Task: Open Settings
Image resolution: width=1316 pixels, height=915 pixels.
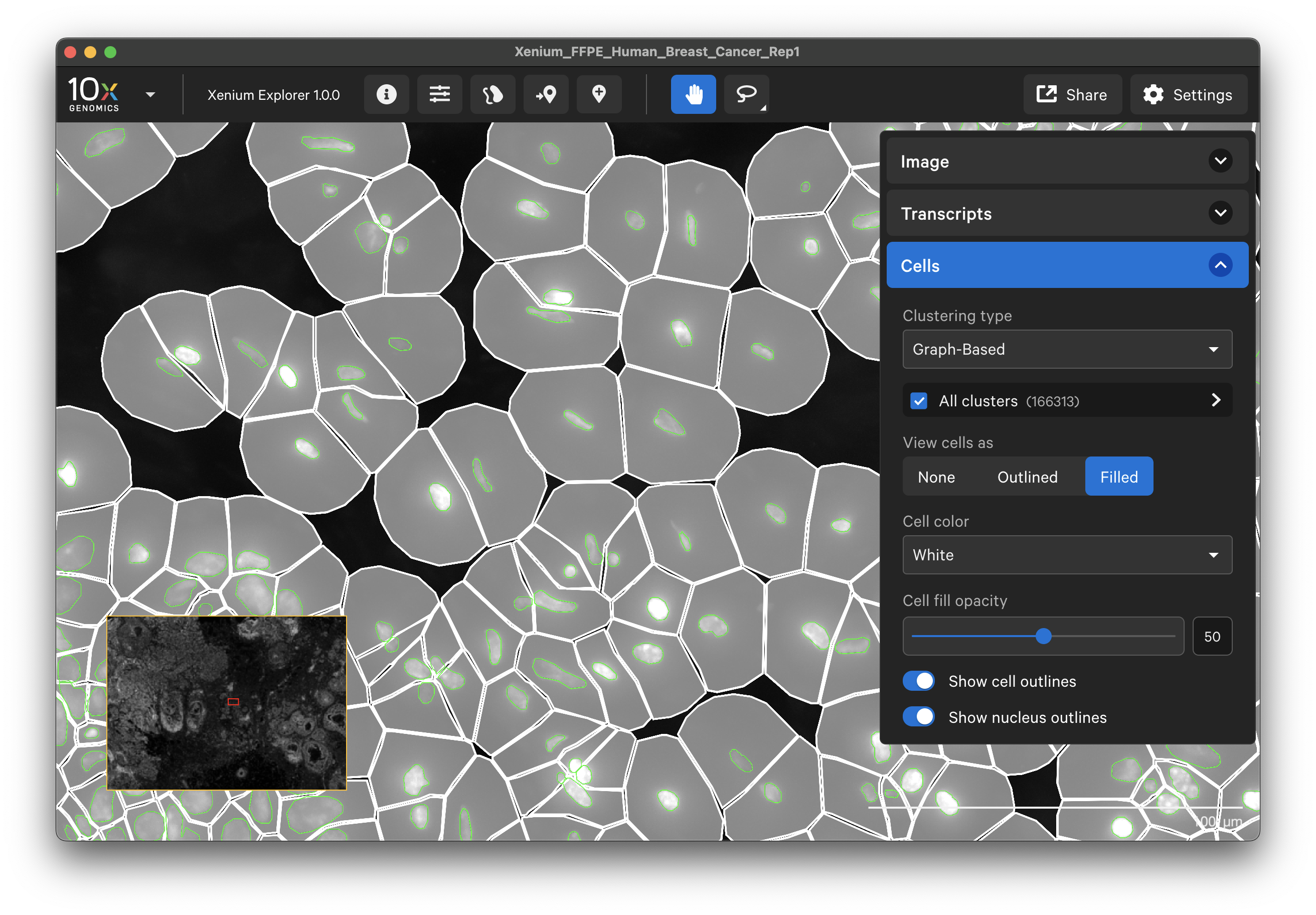Action: [x=1188, y=94]
